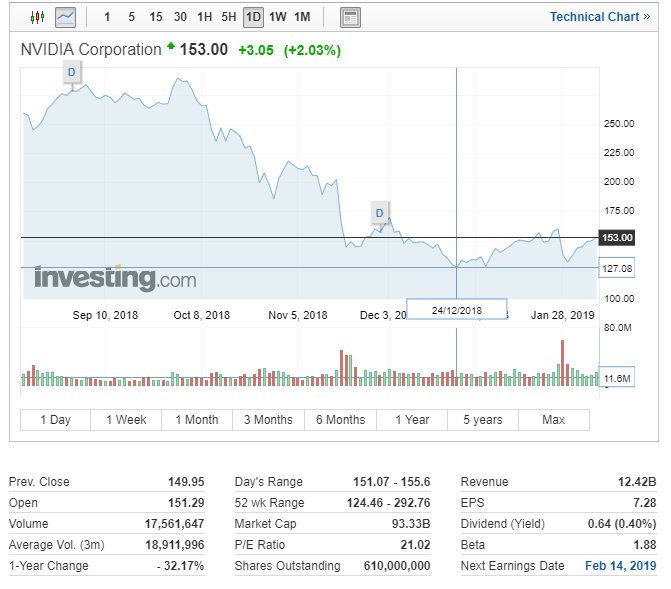Click the Sep 10, 2018 axis date
Viewport: 671px width, 589px height.
click(x=105, y=315)
